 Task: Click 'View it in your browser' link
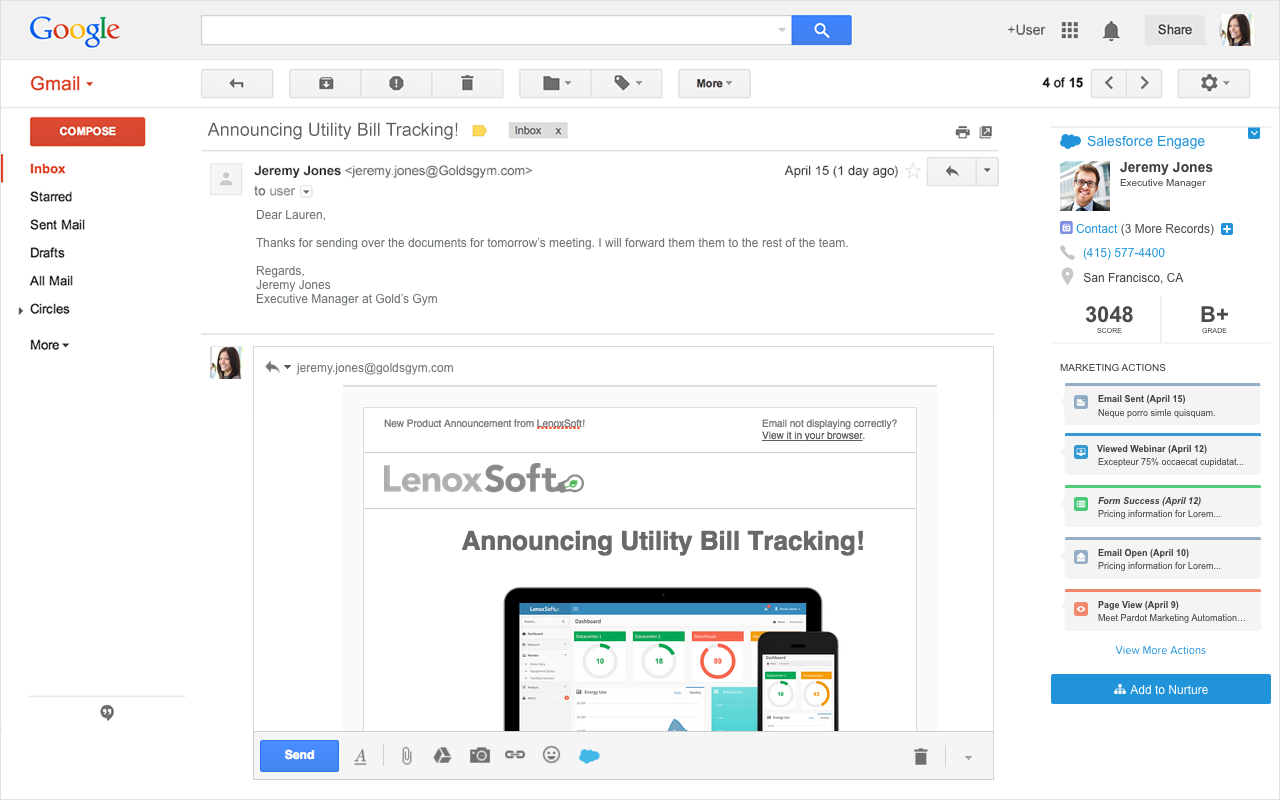click(813, 436)
